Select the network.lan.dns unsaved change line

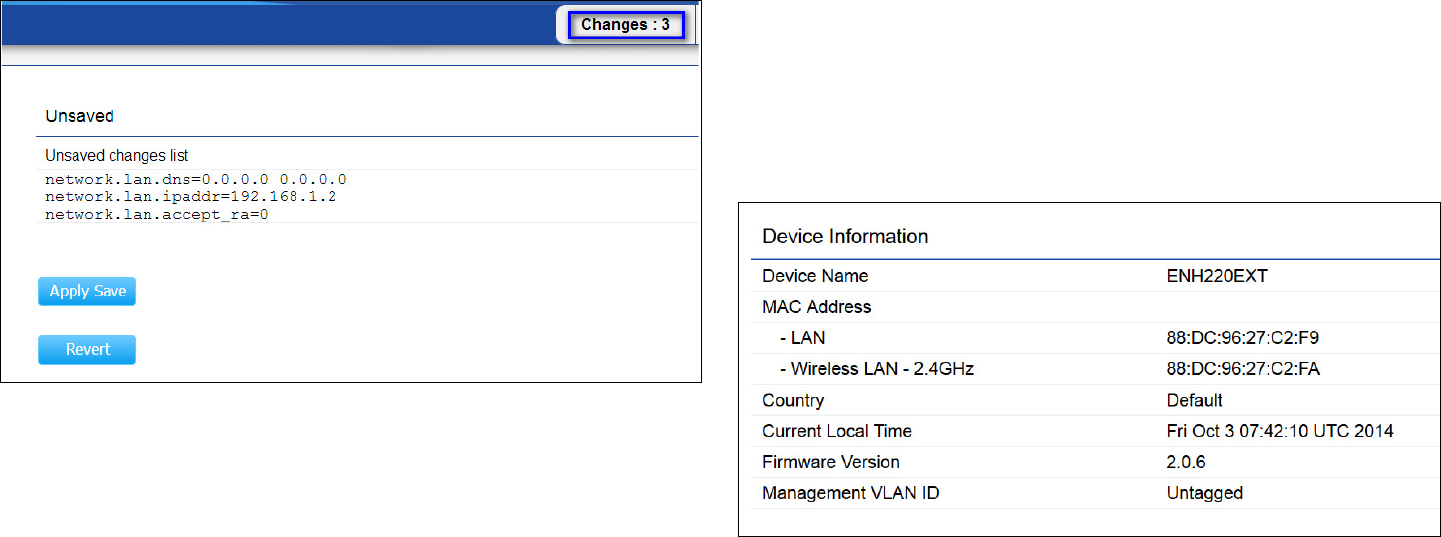[x=196, y=179]
